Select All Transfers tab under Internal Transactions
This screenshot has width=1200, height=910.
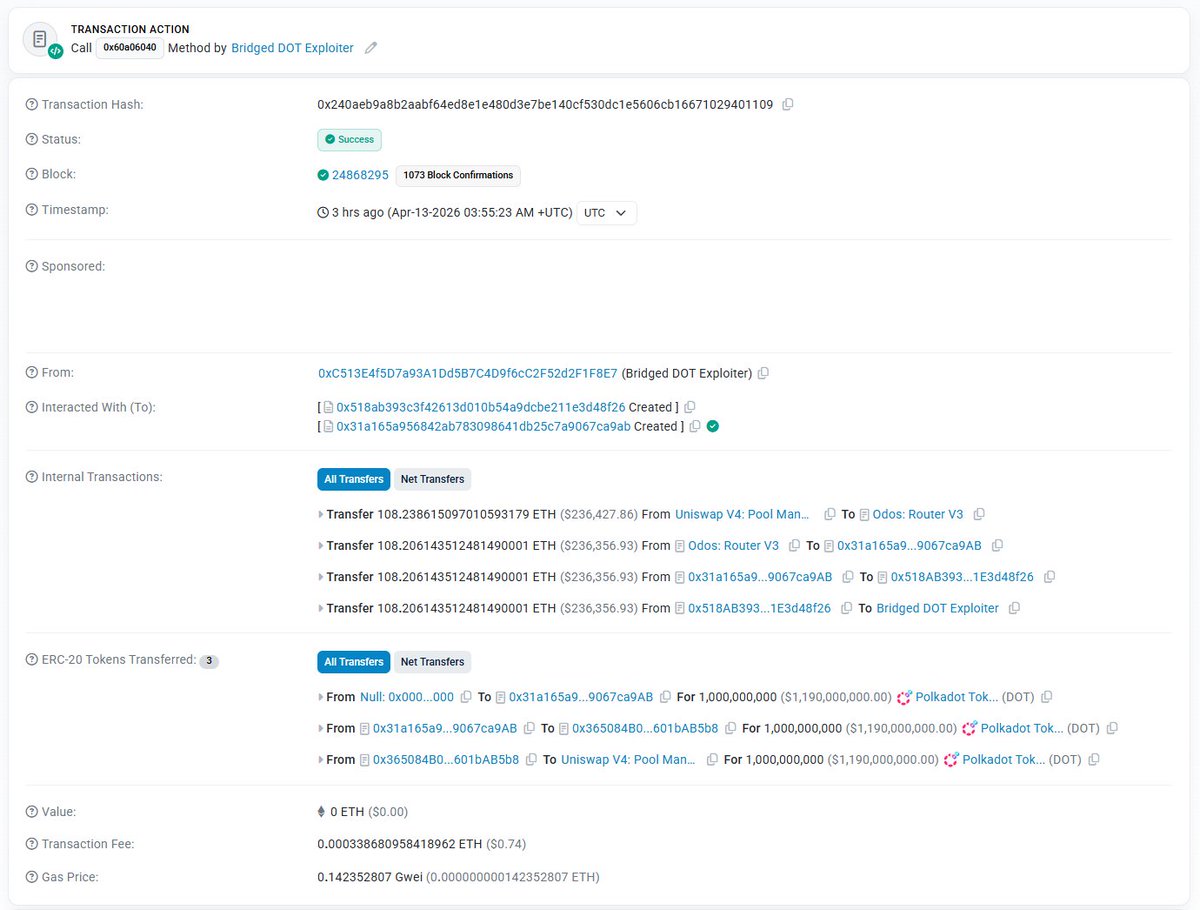pyautogui.click(x=354, y=479)
